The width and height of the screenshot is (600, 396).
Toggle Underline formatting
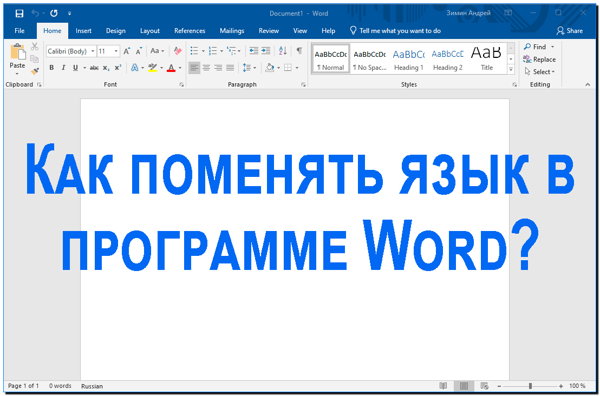point(75,68)
